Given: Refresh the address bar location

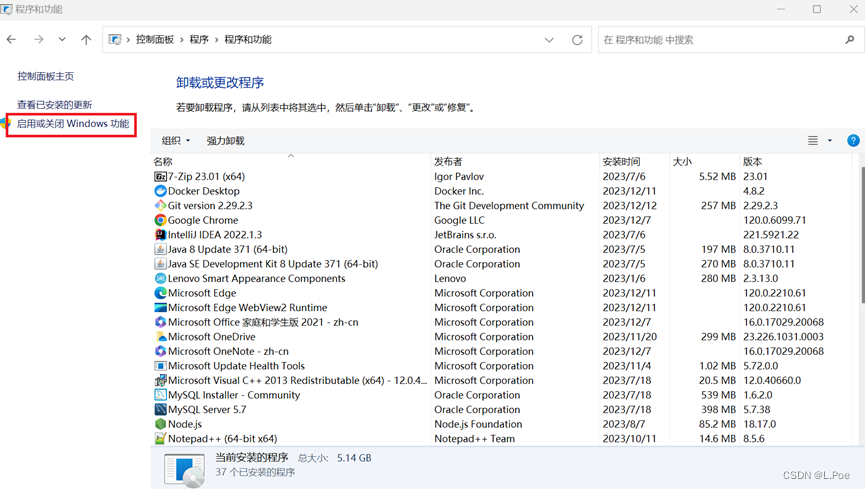Looking at the screenshot, I should pos(577,40).
